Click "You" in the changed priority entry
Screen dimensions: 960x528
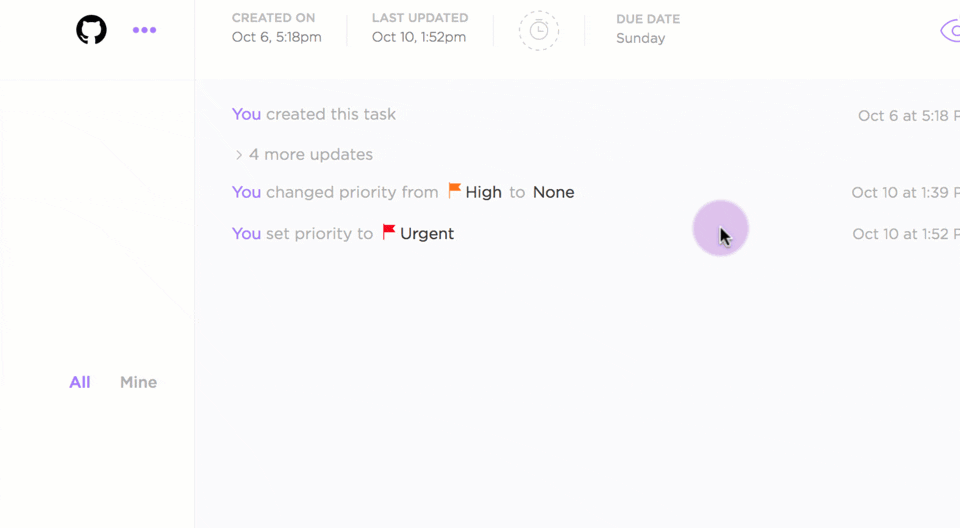click(x=246, y=192)
